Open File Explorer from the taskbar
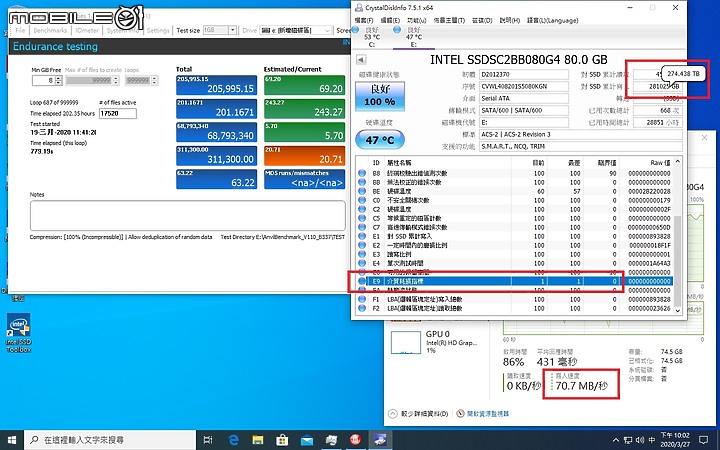Viewport: 720px width, 450px height. click(258, 440)
